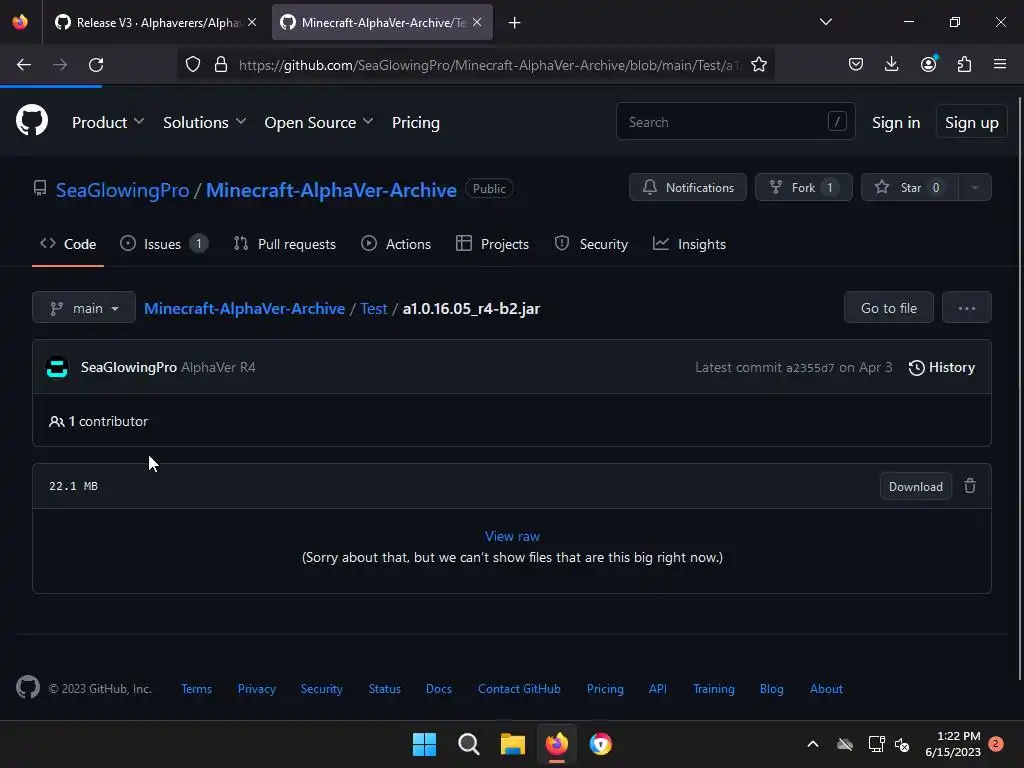Click the network icon in system tray
This screenshot has width=1024, height=768.
[876, 744]
